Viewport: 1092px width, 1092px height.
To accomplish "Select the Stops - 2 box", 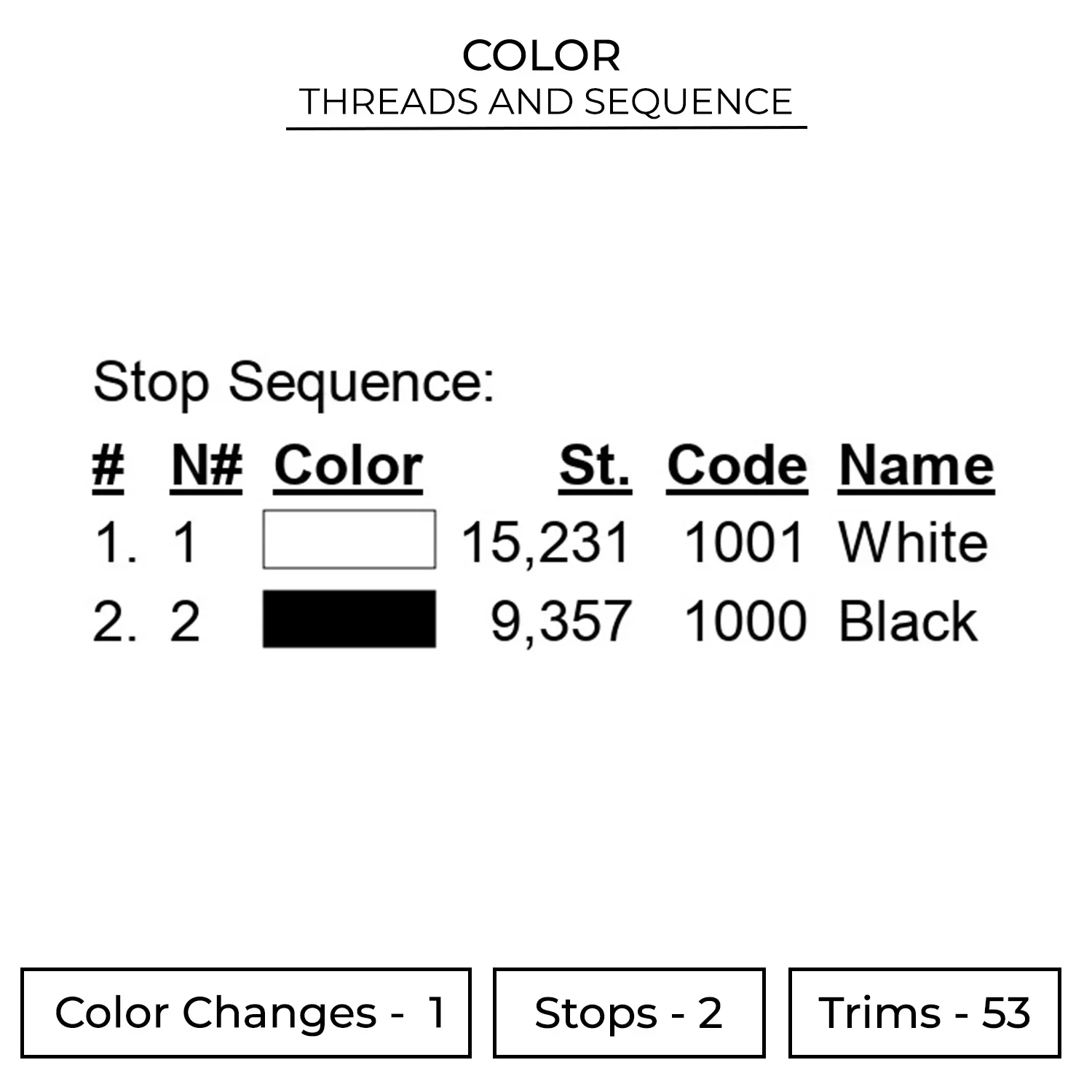I will [x=629, y=1013].
